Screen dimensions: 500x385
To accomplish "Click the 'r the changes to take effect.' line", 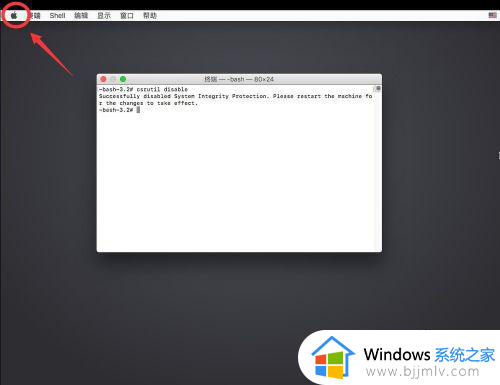I will (x=148, y=103).
